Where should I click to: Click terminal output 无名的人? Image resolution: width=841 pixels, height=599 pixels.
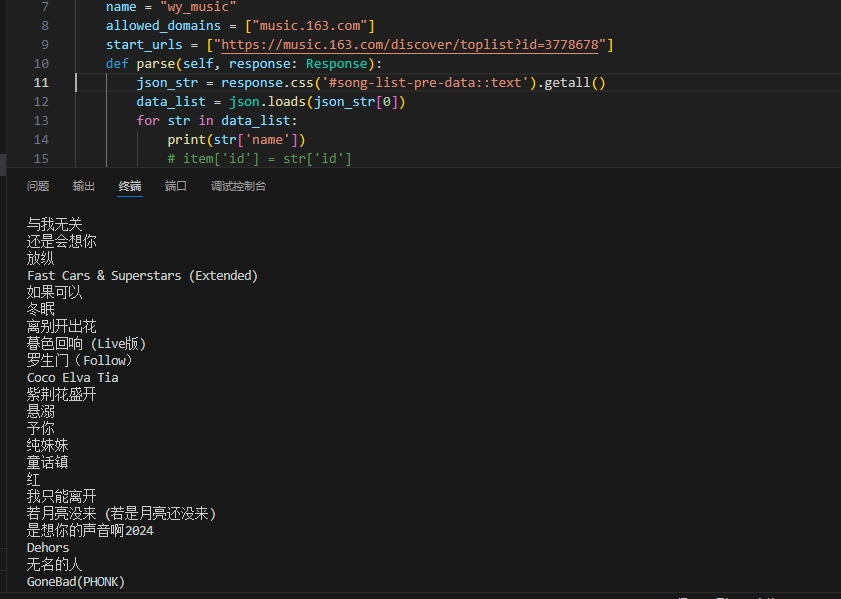click(x=54, y=564)
